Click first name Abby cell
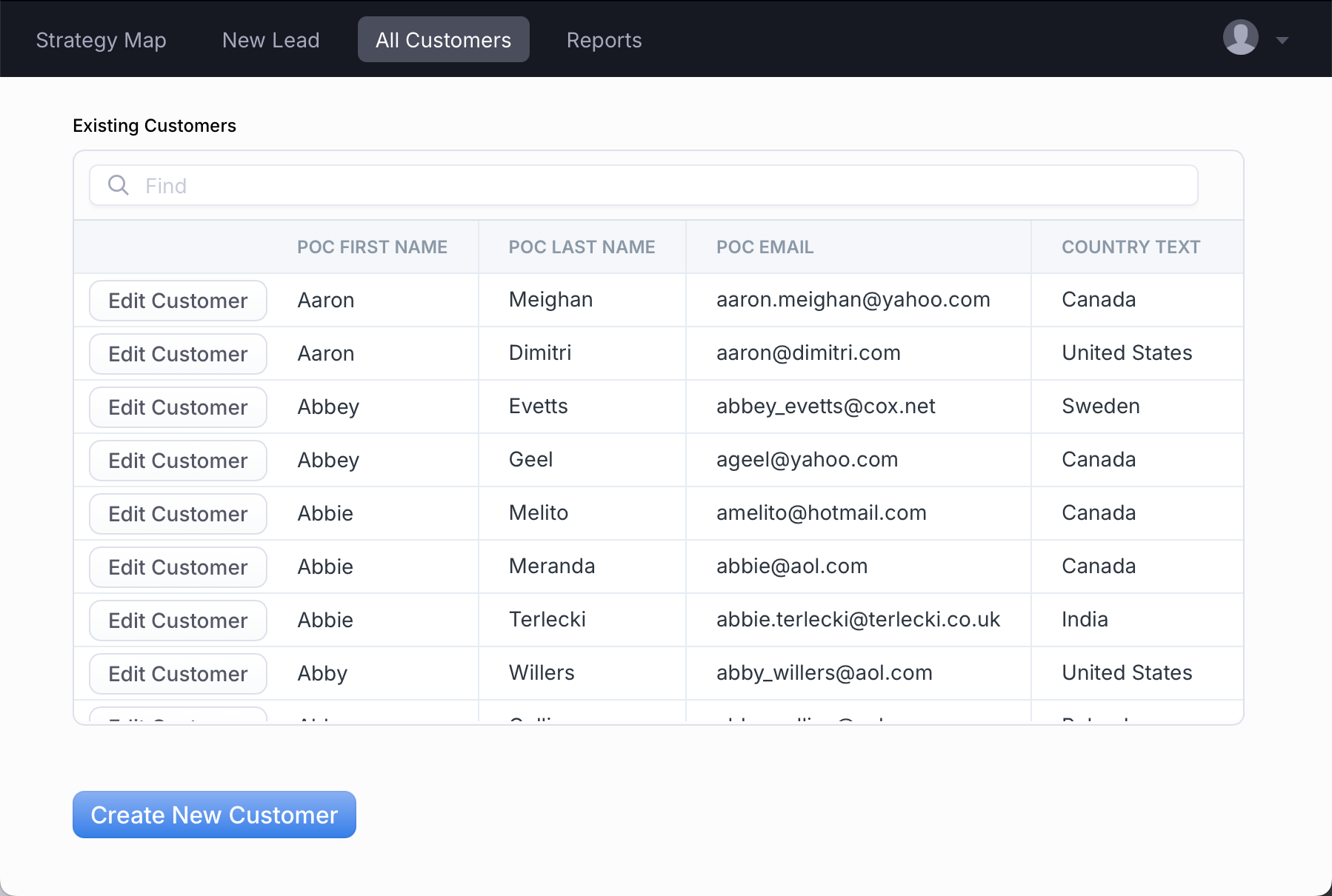This screenshot has height=896, width=1332. pyautogui.click(x=322, y=674)
